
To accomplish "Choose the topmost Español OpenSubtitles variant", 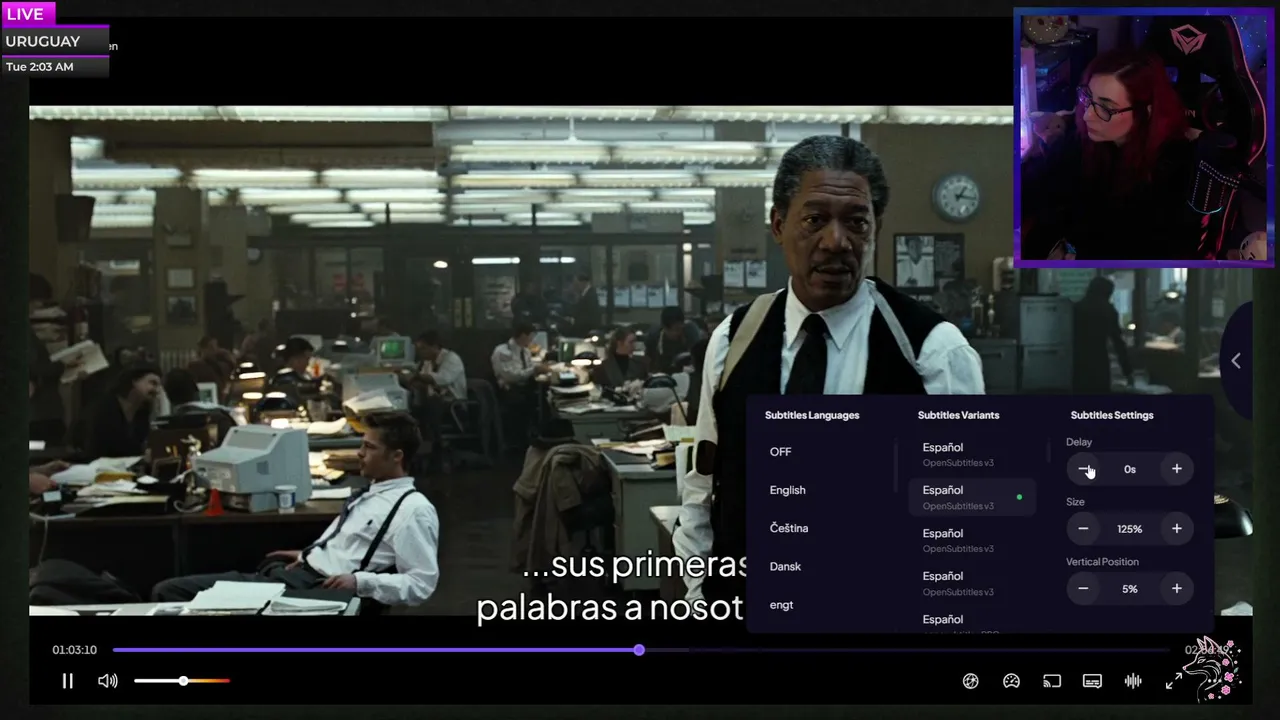I will pos(972,454).
